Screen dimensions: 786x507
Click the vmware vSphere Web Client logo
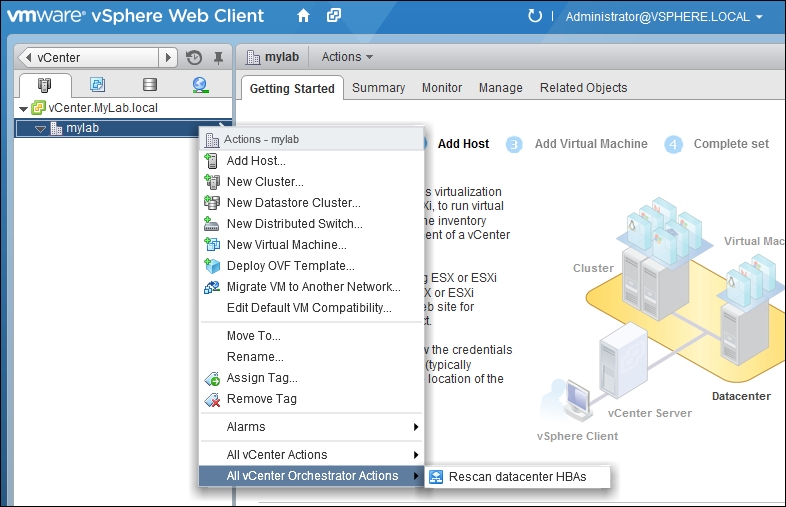(x=135, y=16)
